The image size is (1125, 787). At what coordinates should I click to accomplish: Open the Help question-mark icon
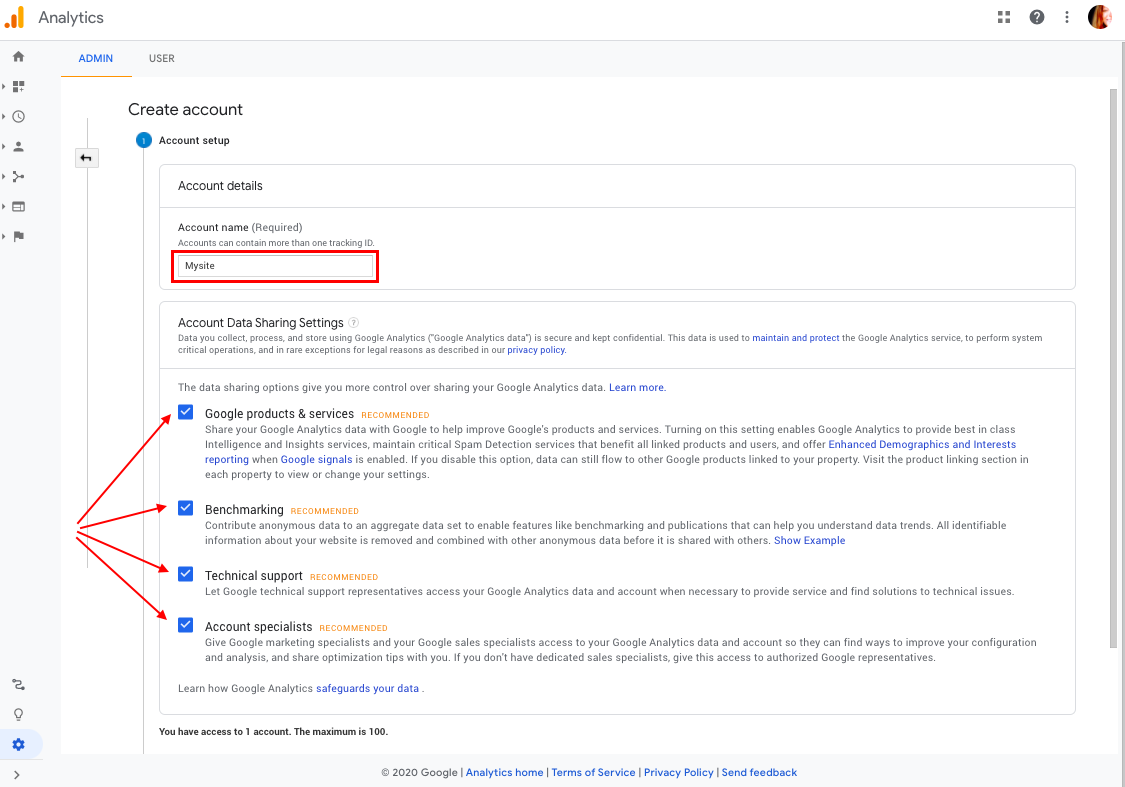pos(1037,17)
